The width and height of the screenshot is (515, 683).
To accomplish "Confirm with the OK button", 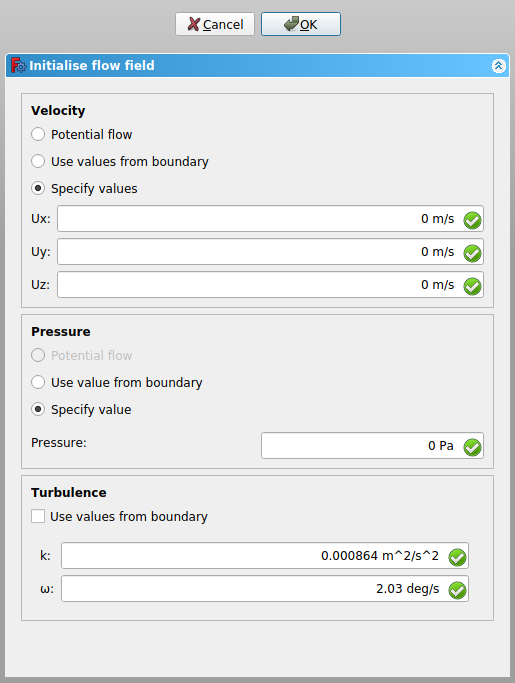I will coord(301,24).
